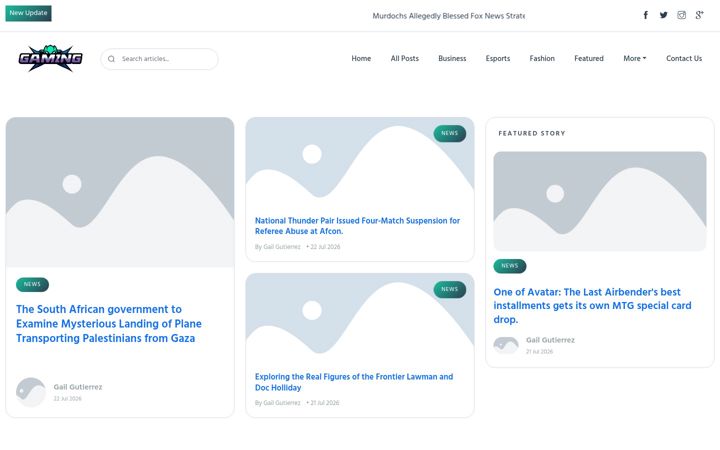Image resolution: width=720 pixels, height=450 pixels.
Task: Open the Twitter social icon
Action: click(x=664, y=15)
